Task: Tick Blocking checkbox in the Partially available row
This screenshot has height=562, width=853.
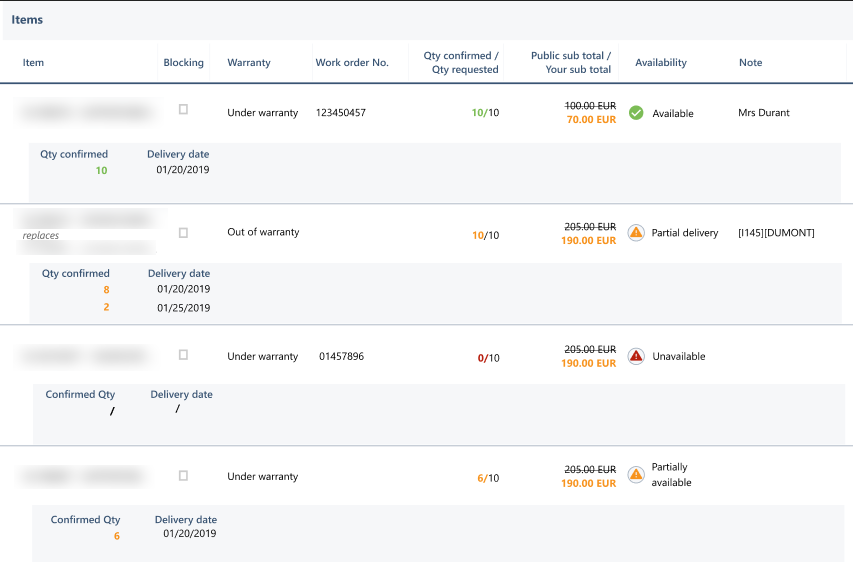Action: click(x=183, y=476)
